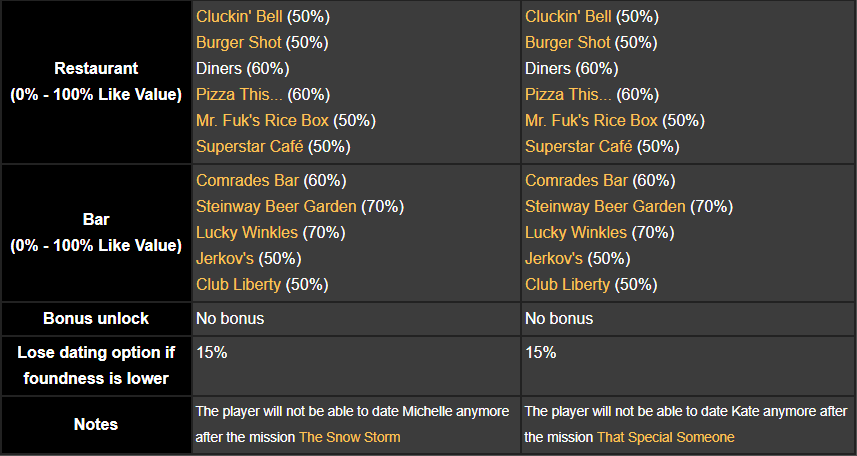Open Burger Shot link in right column
Viewport: 857px width, 456px height.
point(567,43)
